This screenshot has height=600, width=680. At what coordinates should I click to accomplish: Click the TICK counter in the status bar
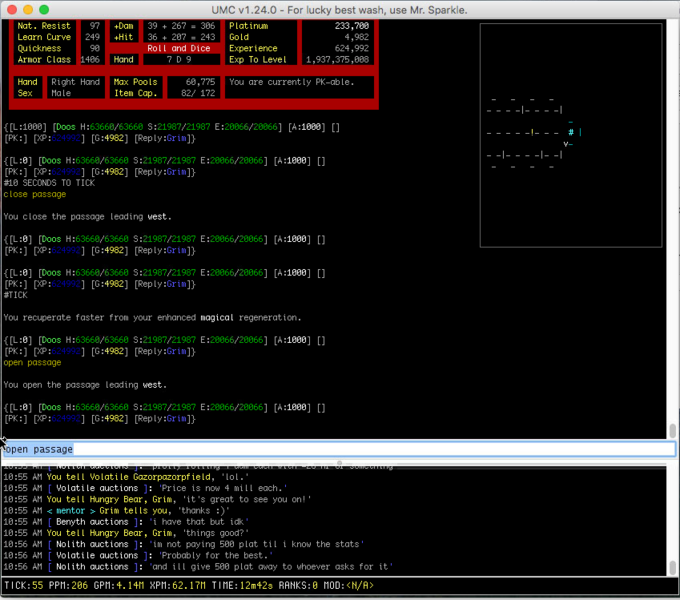click(23, 585)
